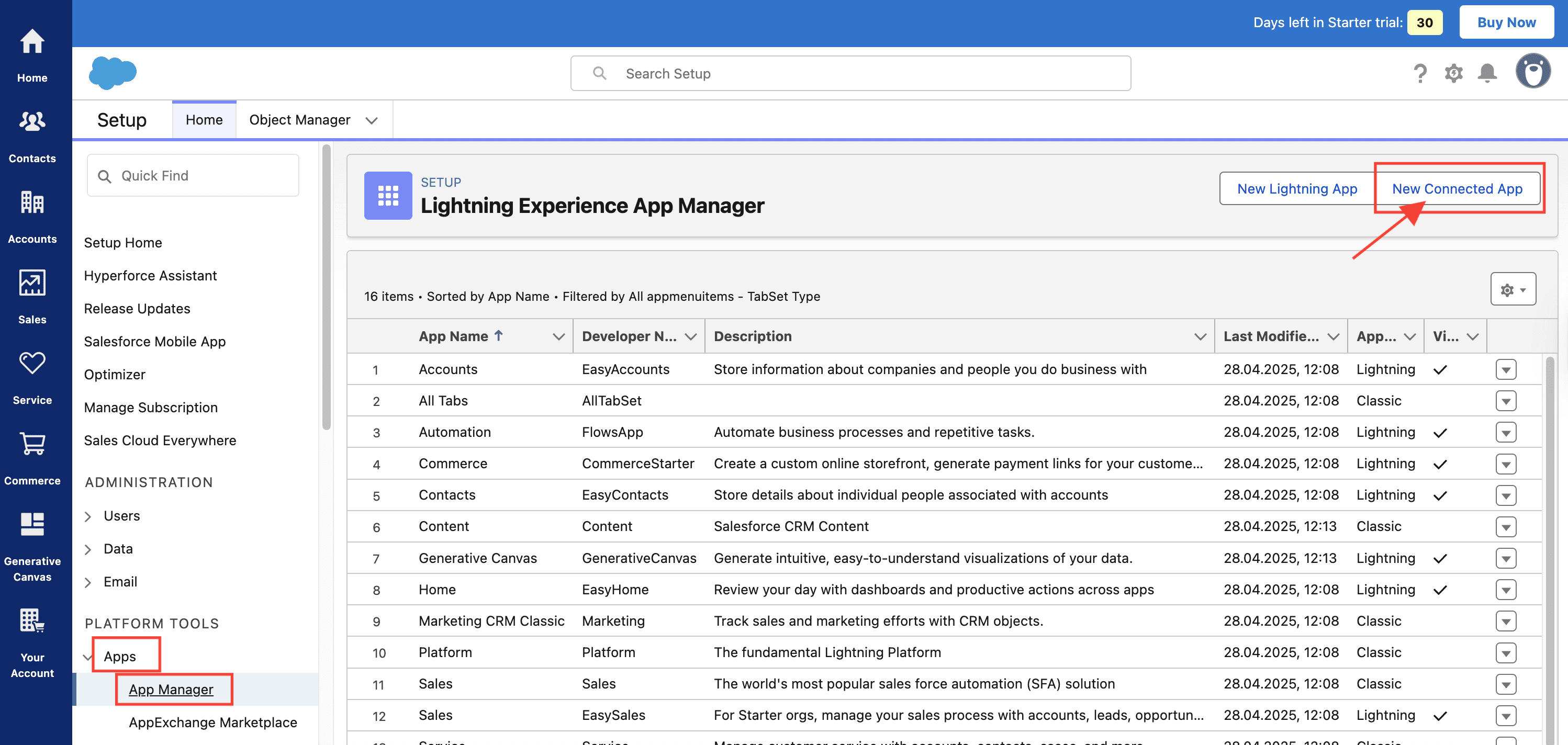Open the Sales chart icon

[x=31, y=283]
